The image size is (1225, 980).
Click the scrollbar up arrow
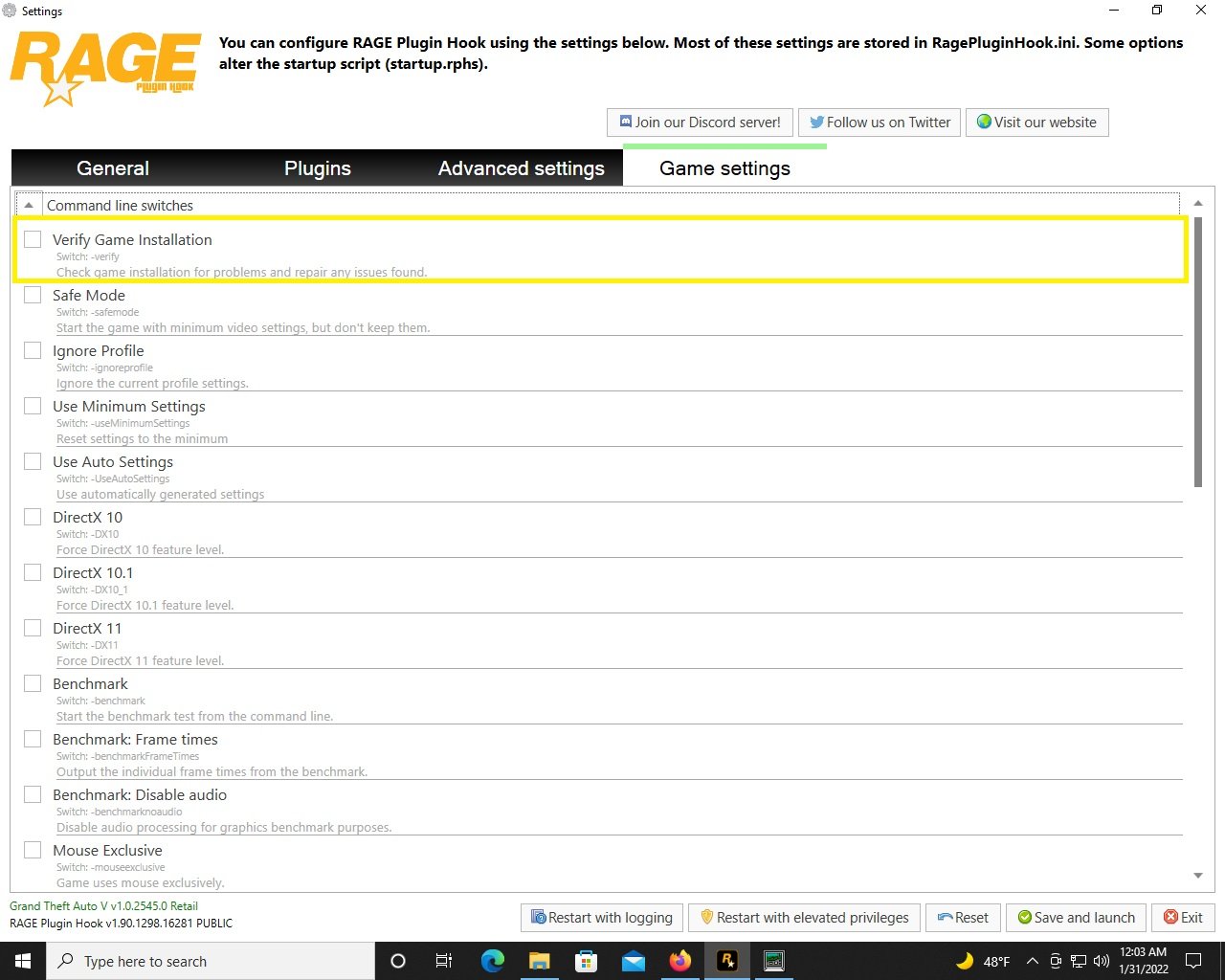1198,203
